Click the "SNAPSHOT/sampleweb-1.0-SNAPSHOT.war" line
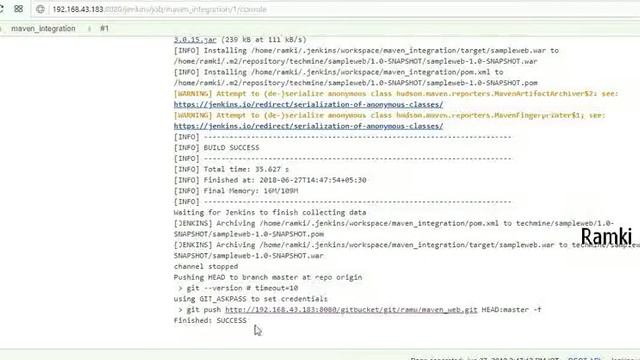This screenshot has width=640, height=360. pos(249,256)
